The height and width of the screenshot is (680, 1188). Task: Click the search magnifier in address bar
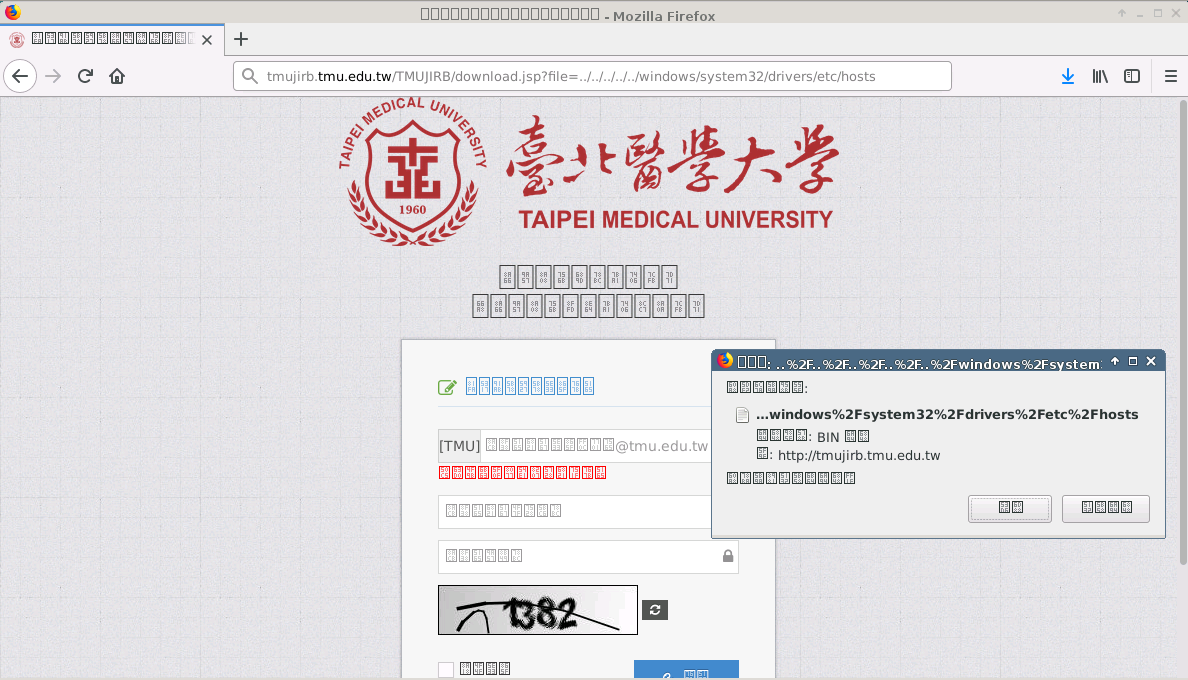[x=249, y=76]
